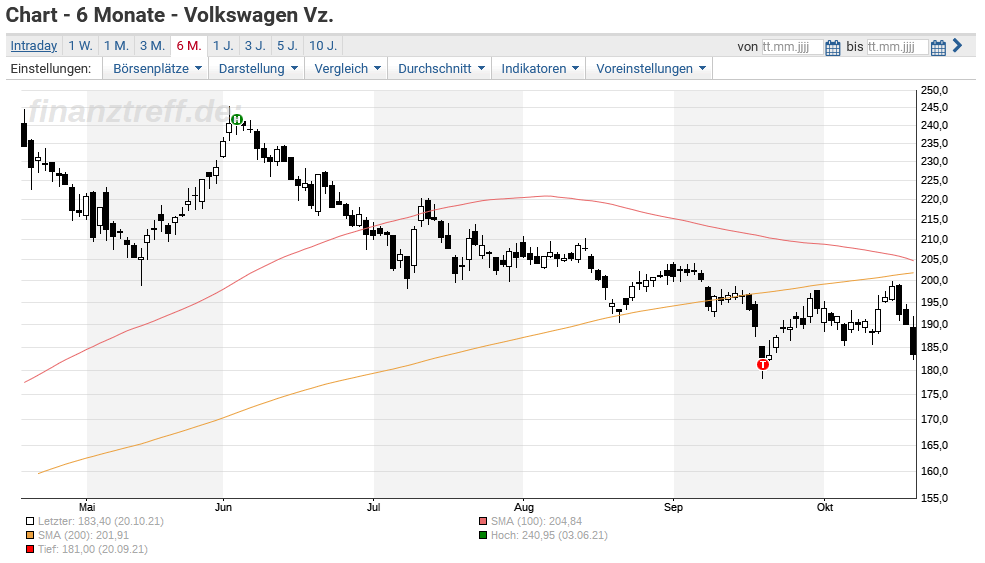This screenshot has width=985, height=563.
Task: Open the Börsenplätze dropdown
Action: point(156,68)
